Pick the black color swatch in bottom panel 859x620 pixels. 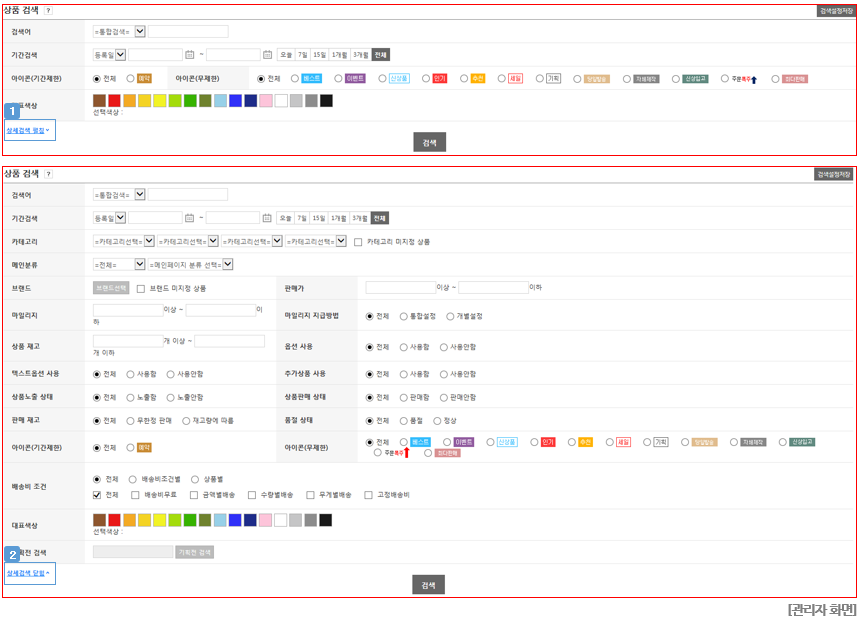[326, 520]
